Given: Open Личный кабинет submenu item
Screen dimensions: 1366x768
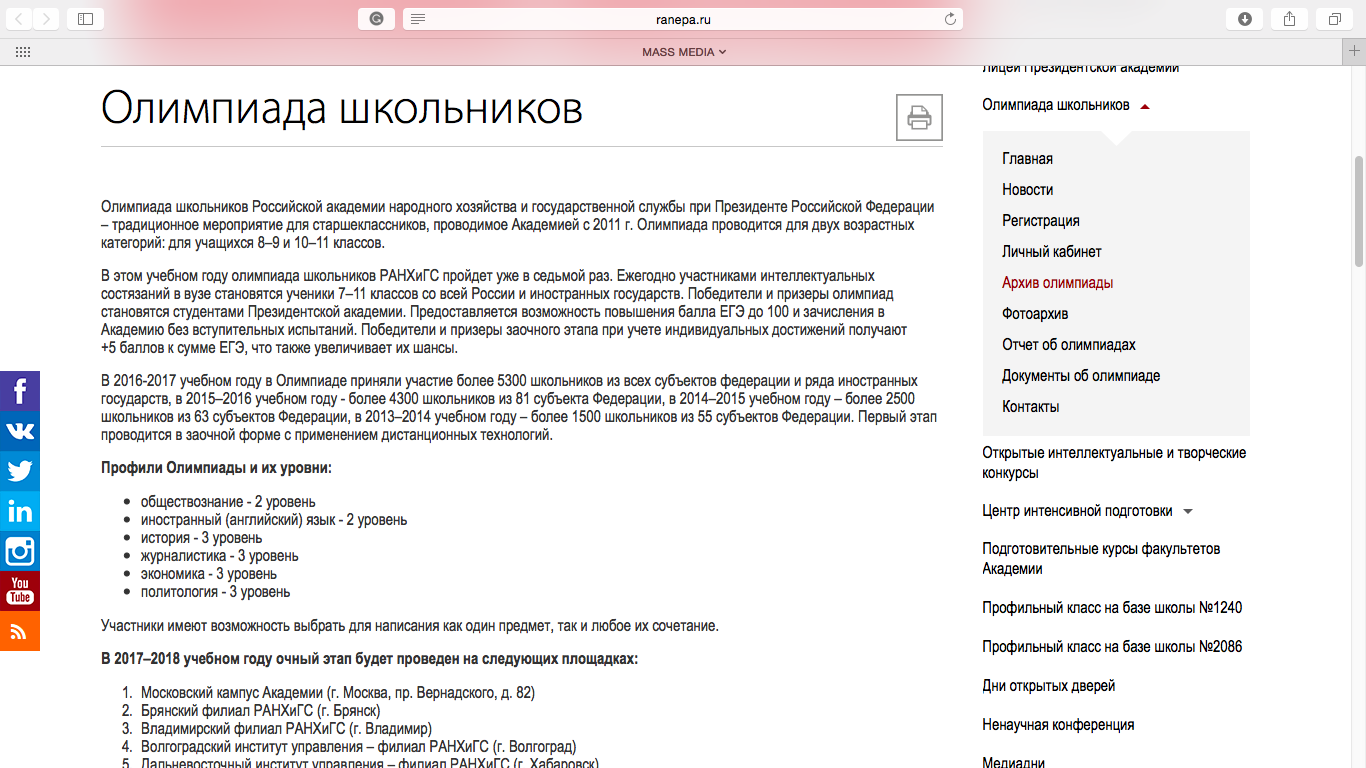Looking at the screenshot, I should click(1052, 252).
